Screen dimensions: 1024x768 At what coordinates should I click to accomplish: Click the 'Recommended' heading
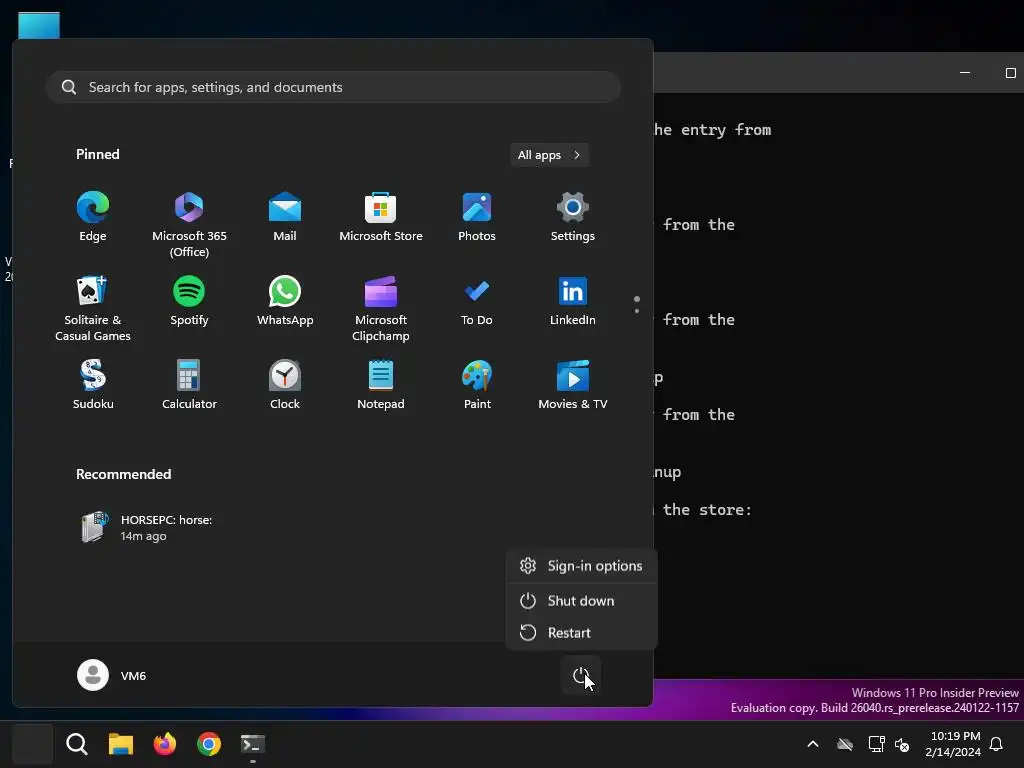pyautogui.click(x=123, y=474)
